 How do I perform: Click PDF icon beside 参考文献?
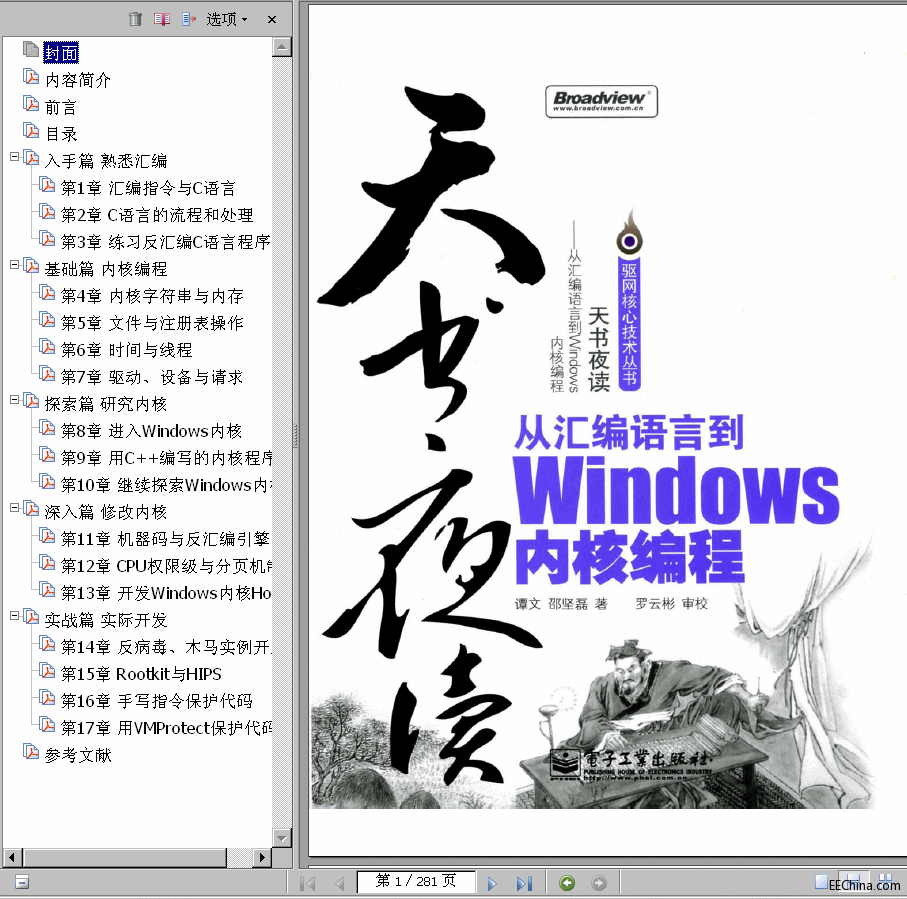pos(31,752)
